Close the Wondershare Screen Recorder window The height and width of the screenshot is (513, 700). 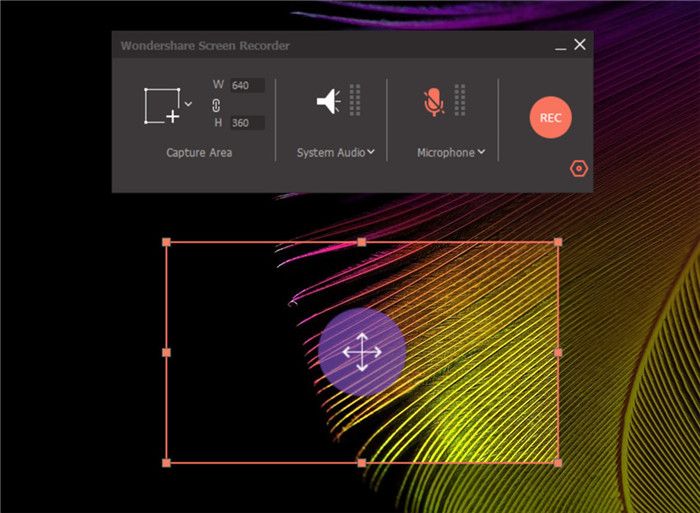[x=580, y=44]
